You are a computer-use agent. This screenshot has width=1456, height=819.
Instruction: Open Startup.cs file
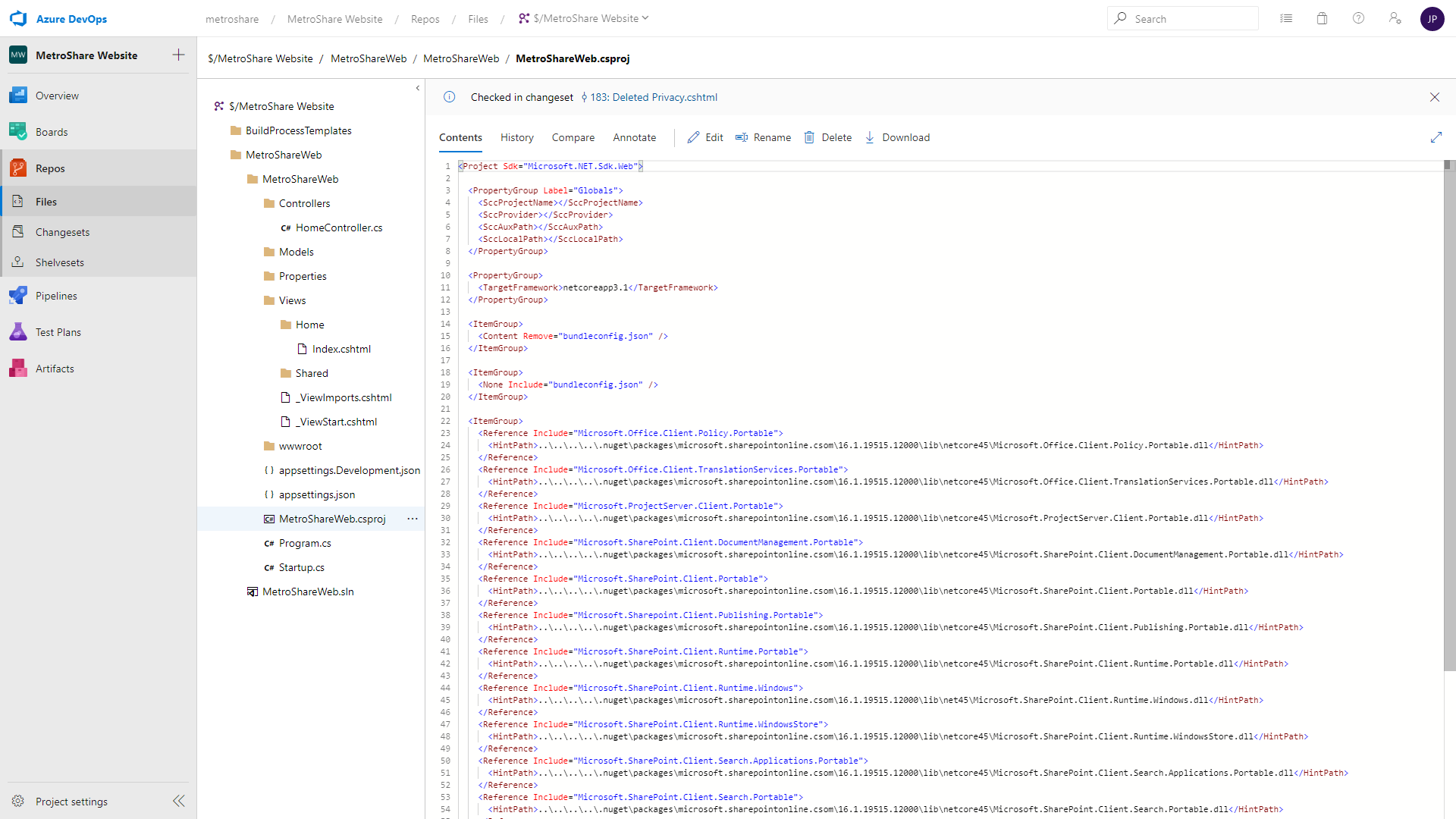tap(301, 567)
